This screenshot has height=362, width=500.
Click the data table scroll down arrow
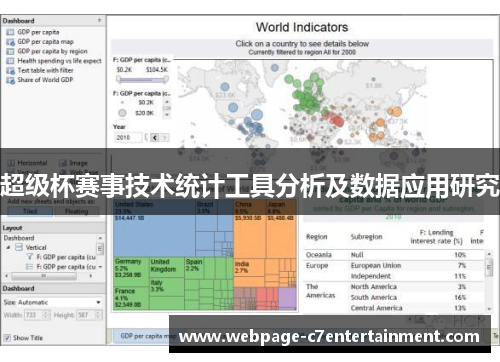point(489,309)
